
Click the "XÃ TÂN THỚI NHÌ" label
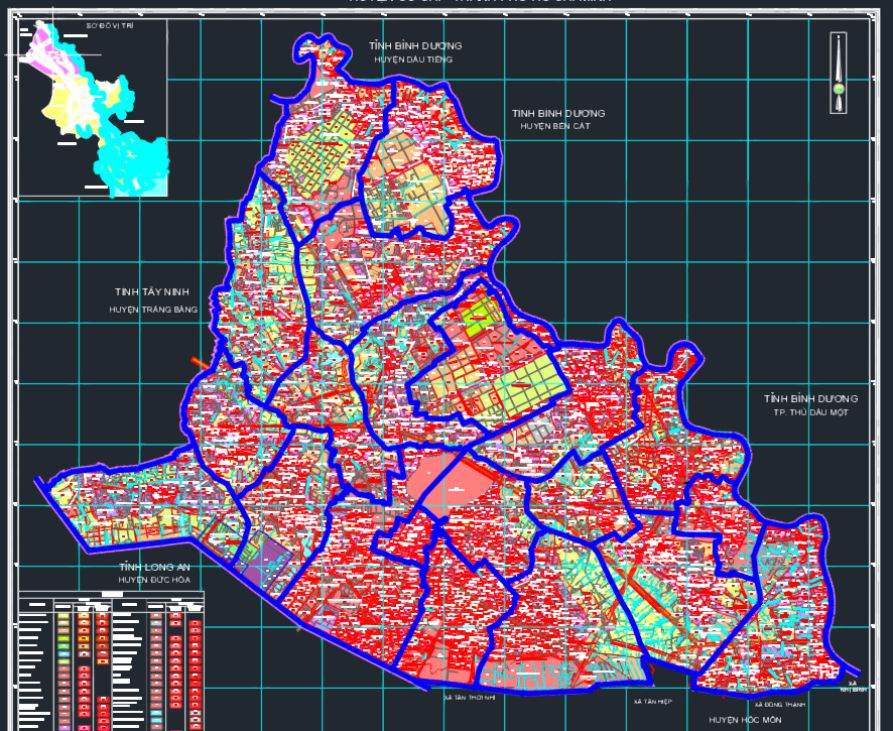click(x=470, y=697)
